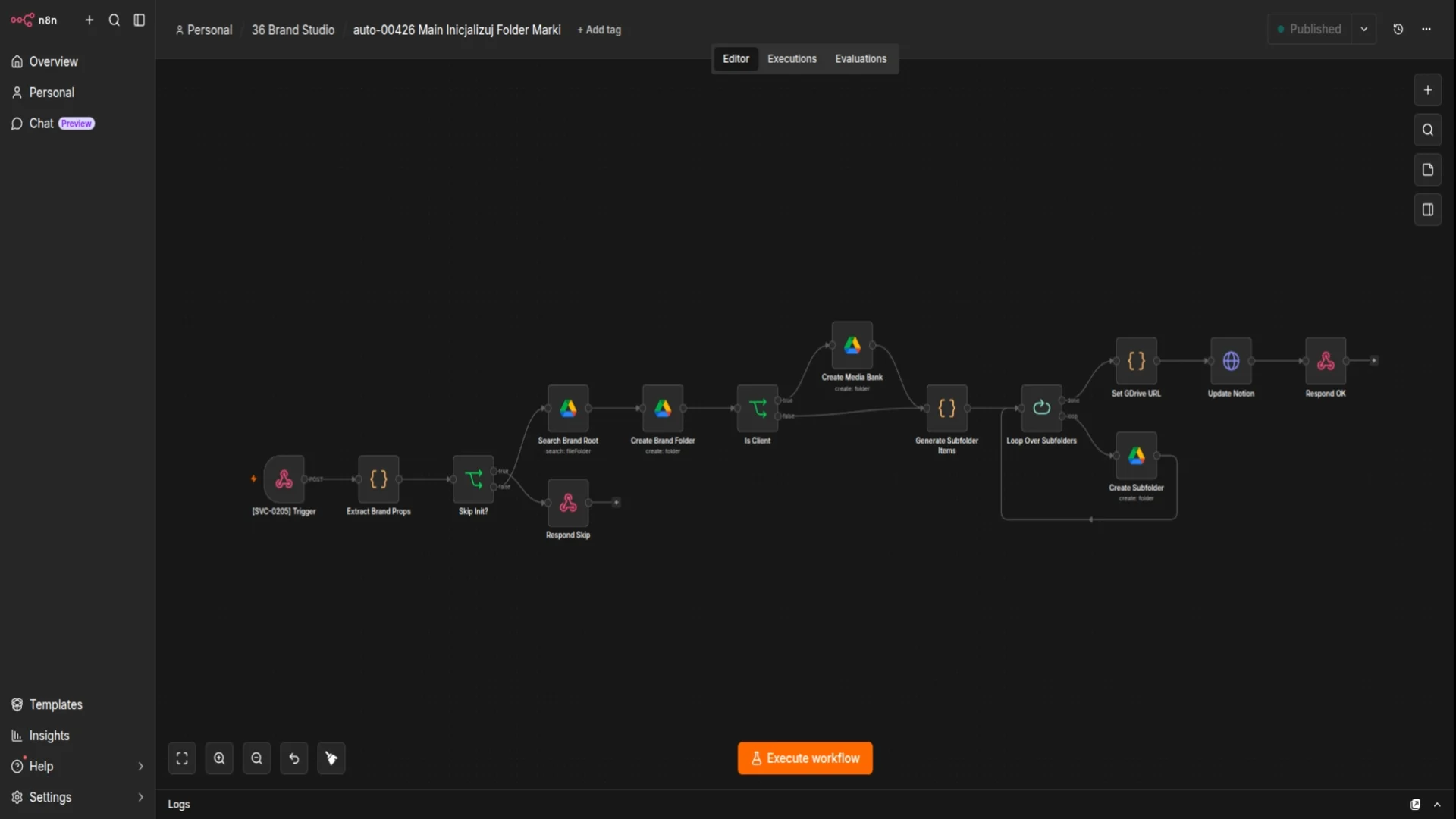This screenshot has height=819, width=1456.
Task: Expand the Help submenu
Action: 140,767
